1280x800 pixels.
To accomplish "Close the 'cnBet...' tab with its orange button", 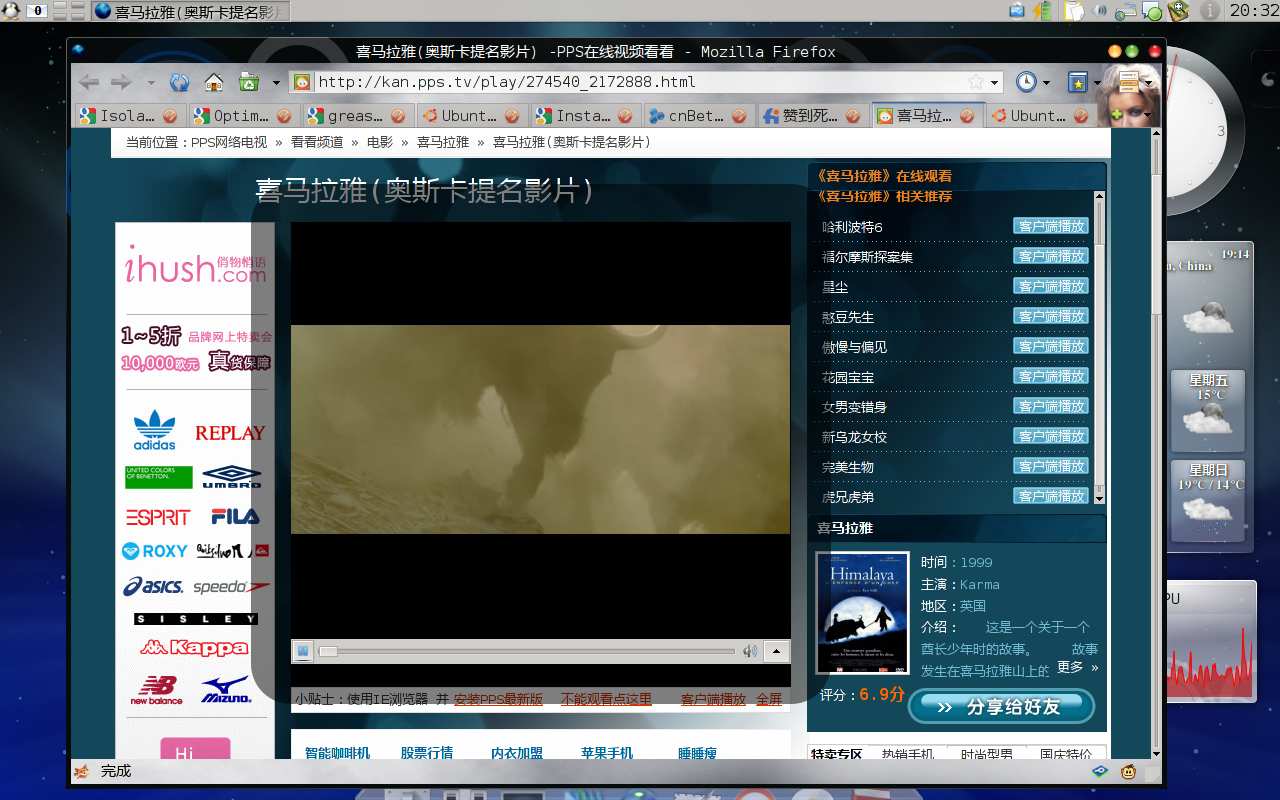I will pyautogui.click(x=739, y=116).
